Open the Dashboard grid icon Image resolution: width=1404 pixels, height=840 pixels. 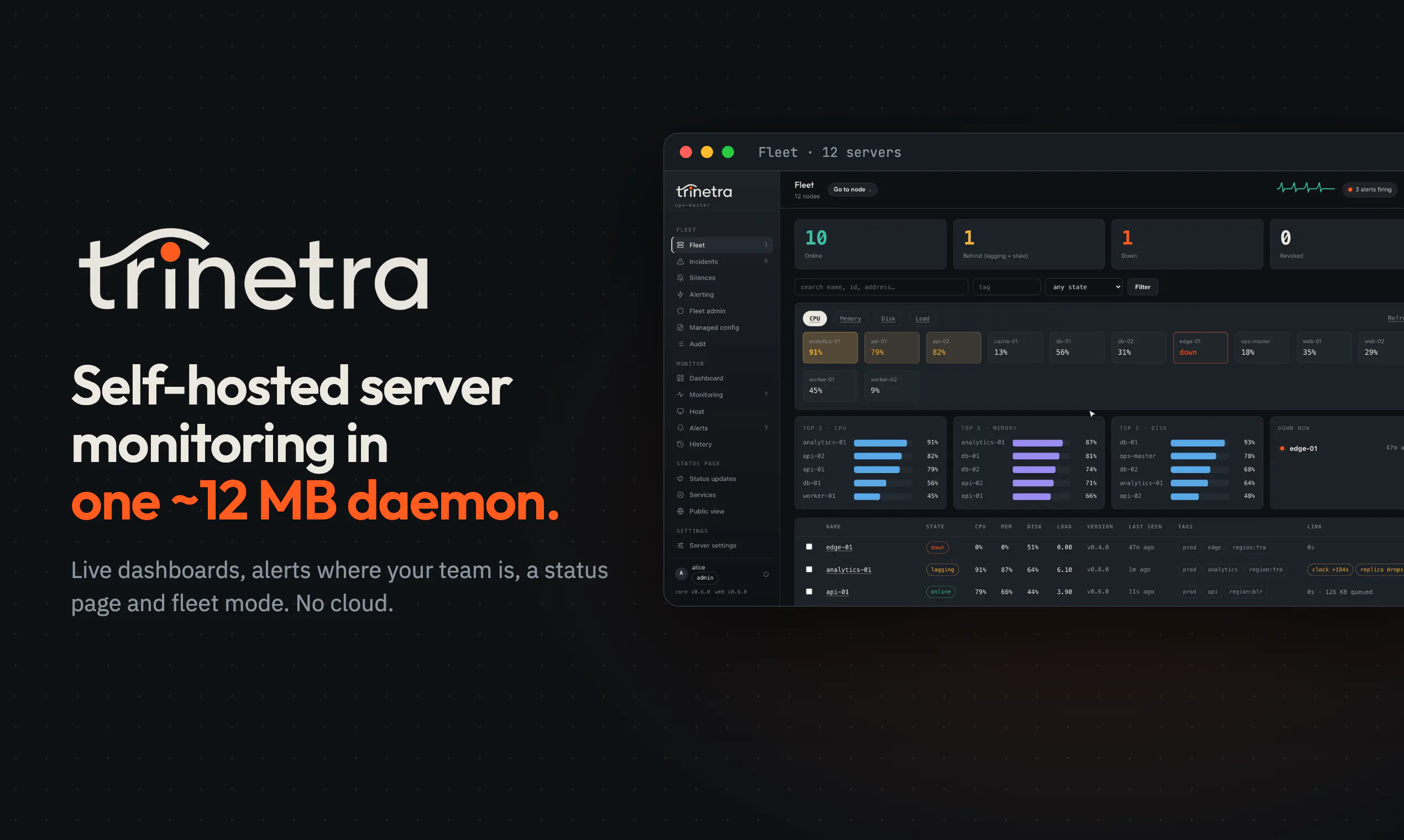pos(680,378)
